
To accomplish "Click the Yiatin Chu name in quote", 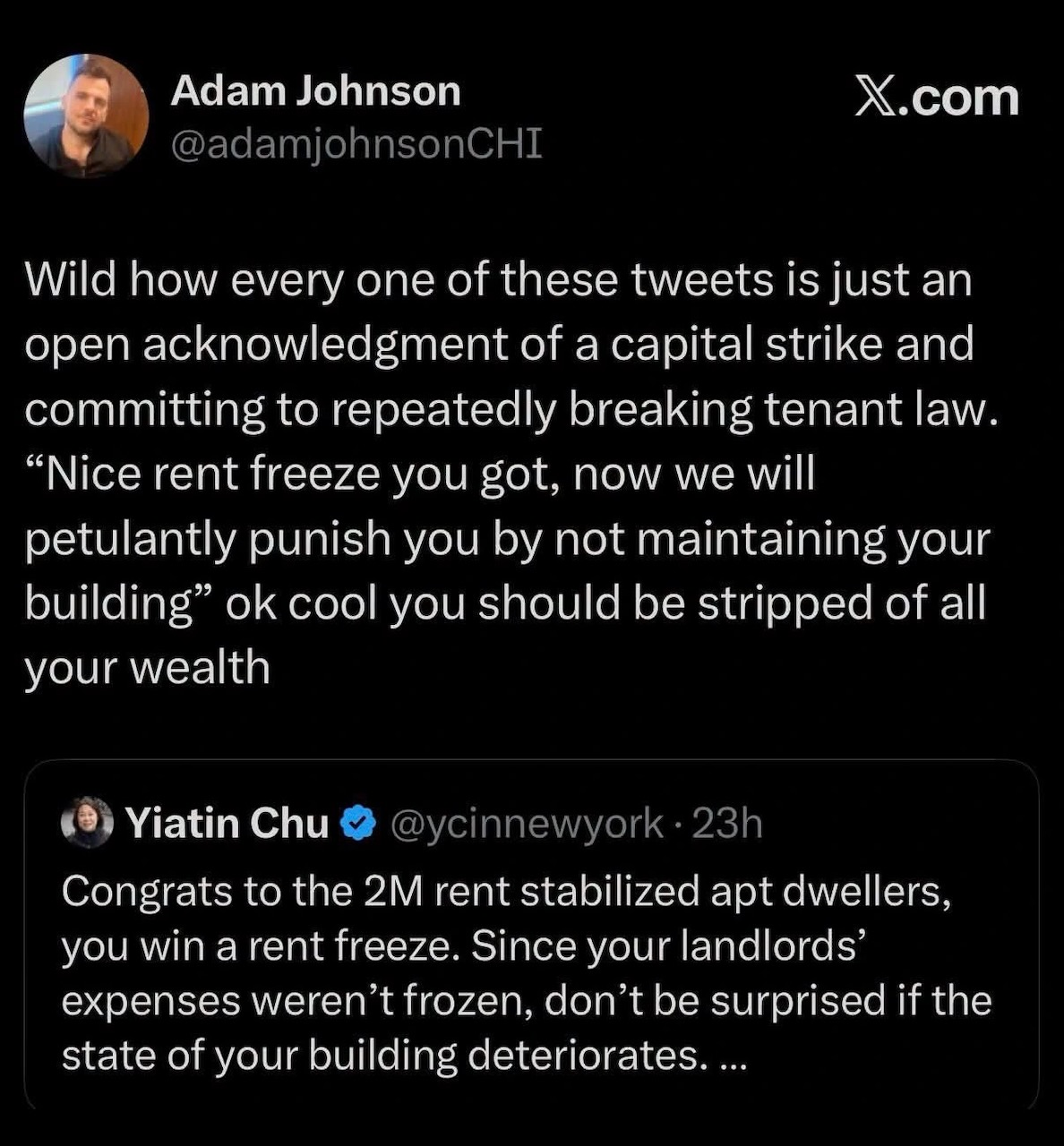I will pyautogui.click(x=227, y=823).
